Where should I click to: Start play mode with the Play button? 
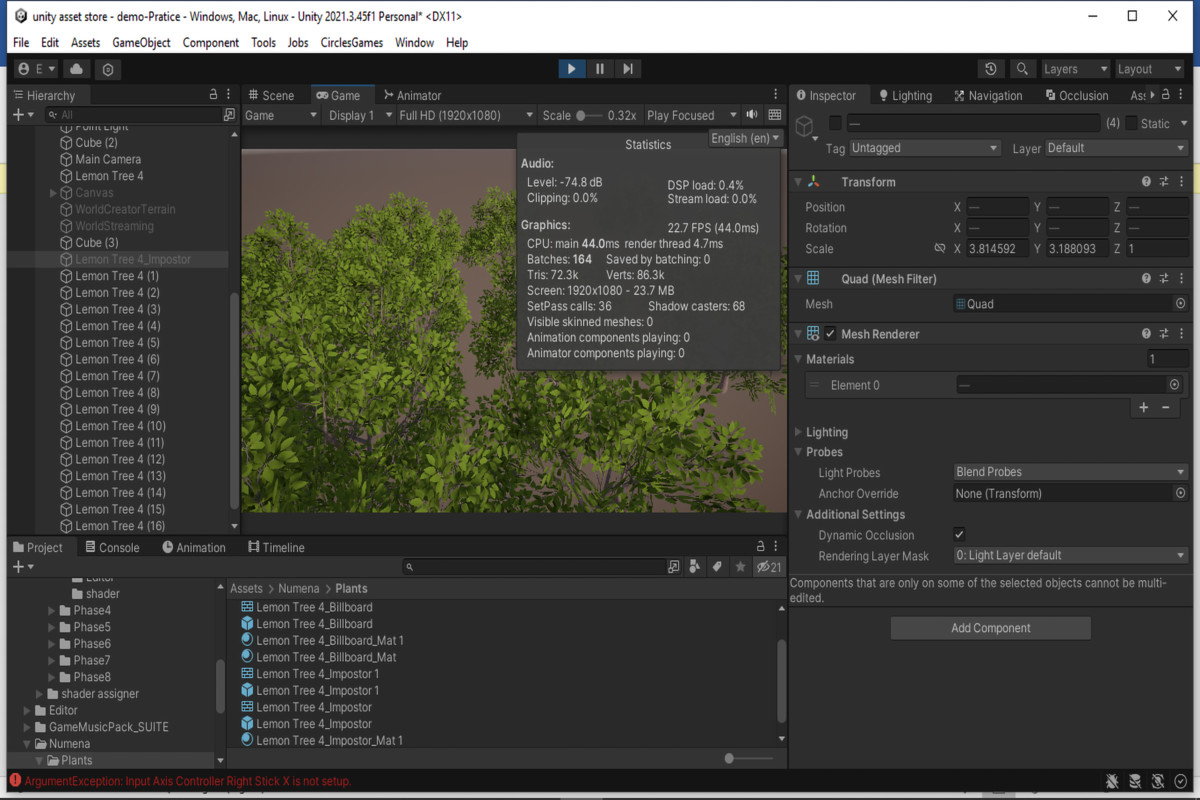click(x=571, y=69)
